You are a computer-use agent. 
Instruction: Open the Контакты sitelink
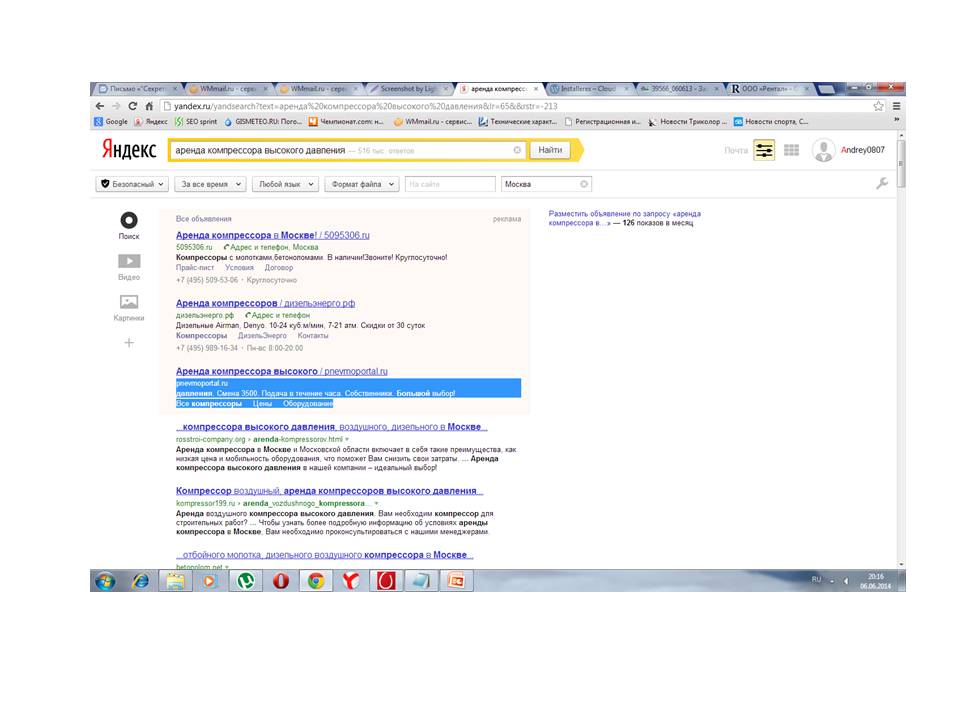(313, 336)
